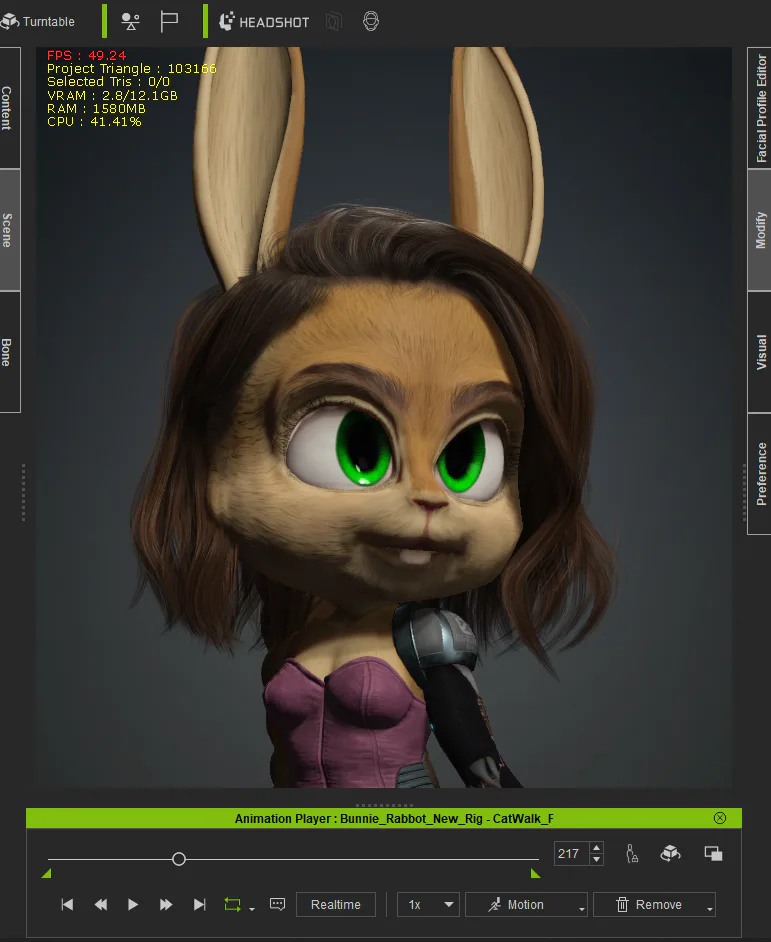Open the Remove dropdown arrow
The image size is (771, 942).
point(710,909)
